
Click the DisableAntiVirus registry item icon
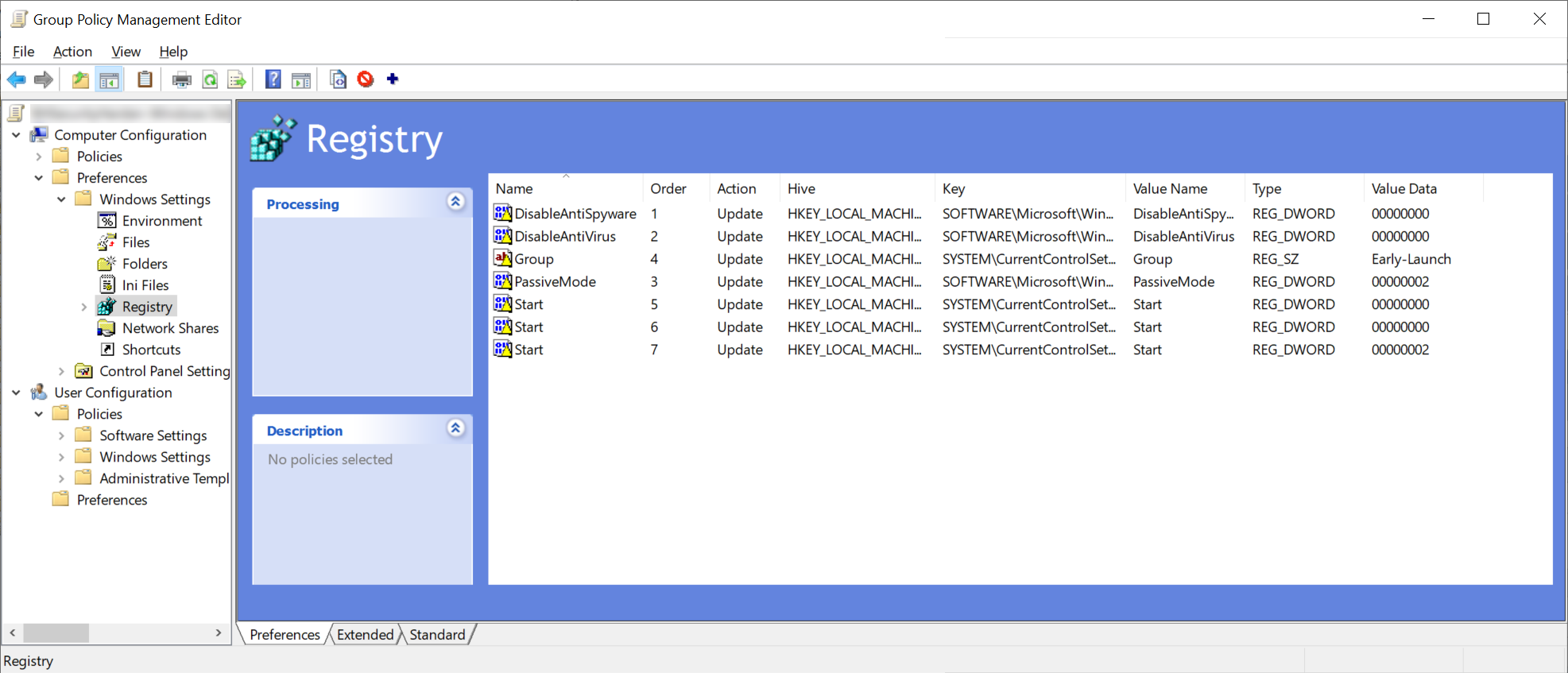[x=502, y=236]
